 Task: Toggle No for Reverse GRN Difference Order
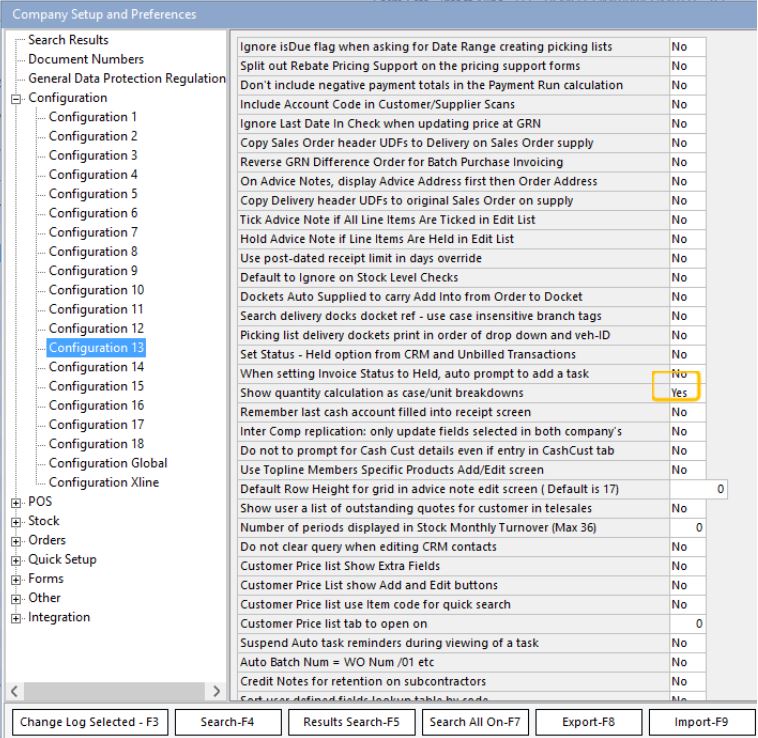point(687,162)
